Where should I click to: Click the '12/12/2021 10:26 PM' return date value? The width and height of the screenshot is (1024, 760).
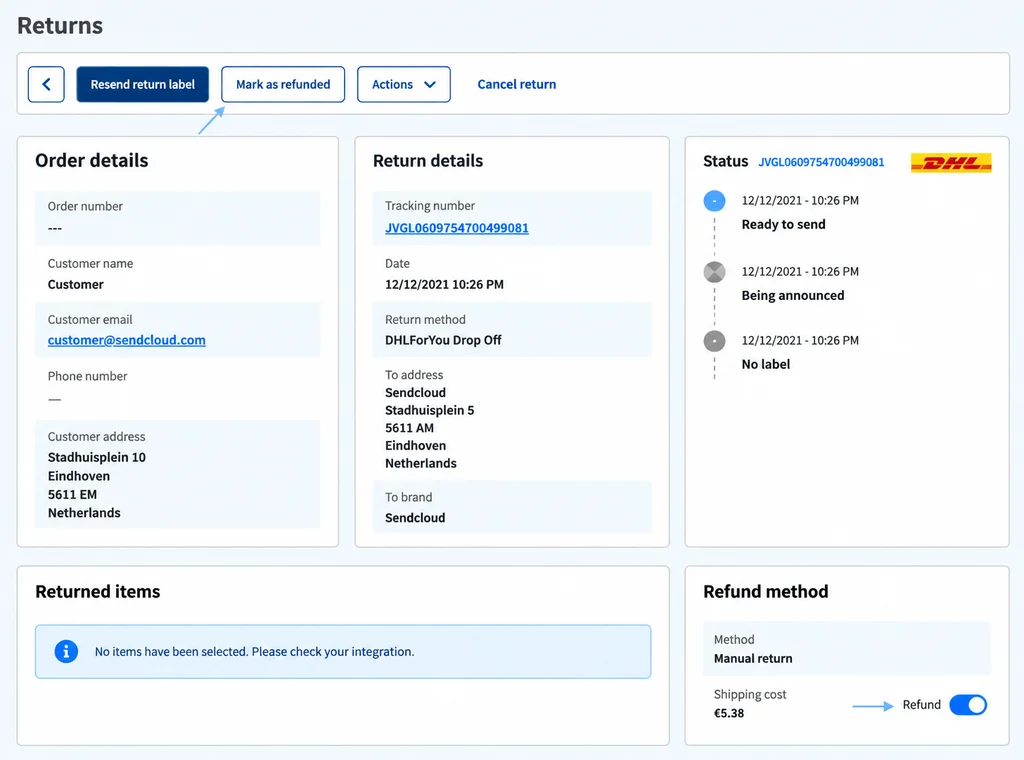click(444, 285)
